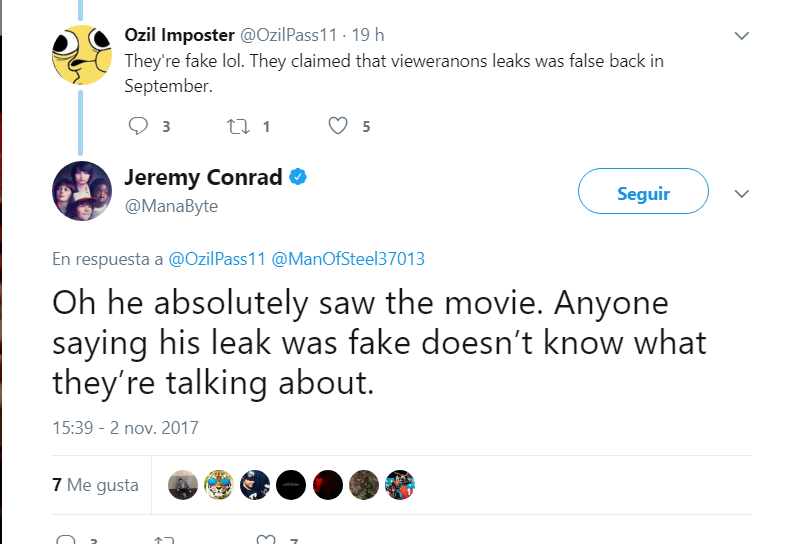Open the @OzilPass11 mention link
Screen dimensions: 789x544
click(216, 259)
